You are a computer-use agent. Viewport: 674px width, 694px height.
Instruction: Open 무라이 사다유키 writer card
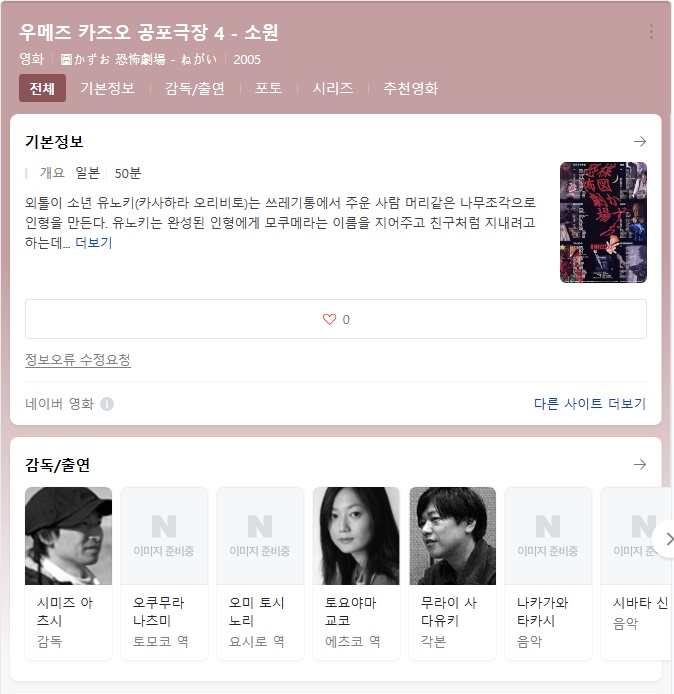tap(452, 574)
